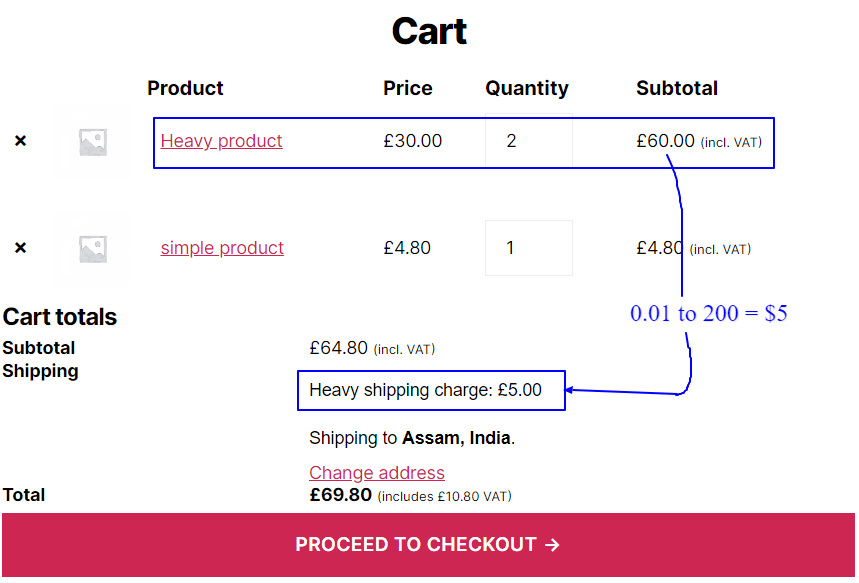Image resolution: width=859 pixels, height=583 pixels.
Task: Click the Cart totals heading
Action: [60, 317]
